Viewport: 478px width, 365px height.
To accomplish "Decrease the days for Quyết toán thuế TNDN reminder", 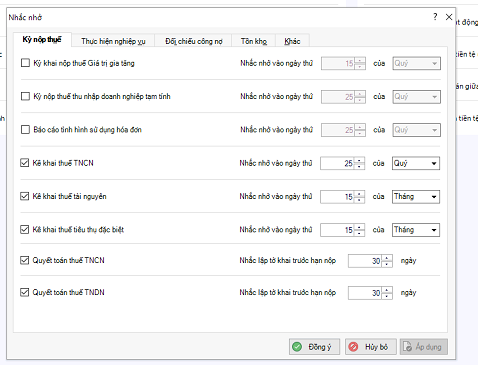I will pos(387,296).
